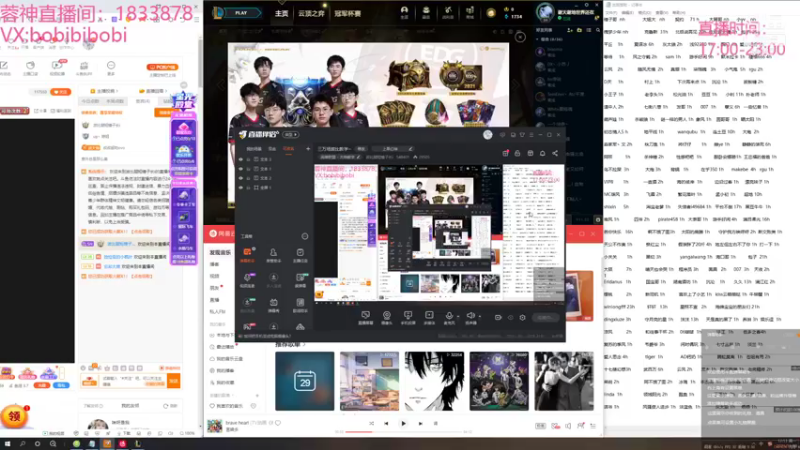This screenshot has width=800, height=450.
Task: Click the lock icon in streaming app header
Action: 517,153
